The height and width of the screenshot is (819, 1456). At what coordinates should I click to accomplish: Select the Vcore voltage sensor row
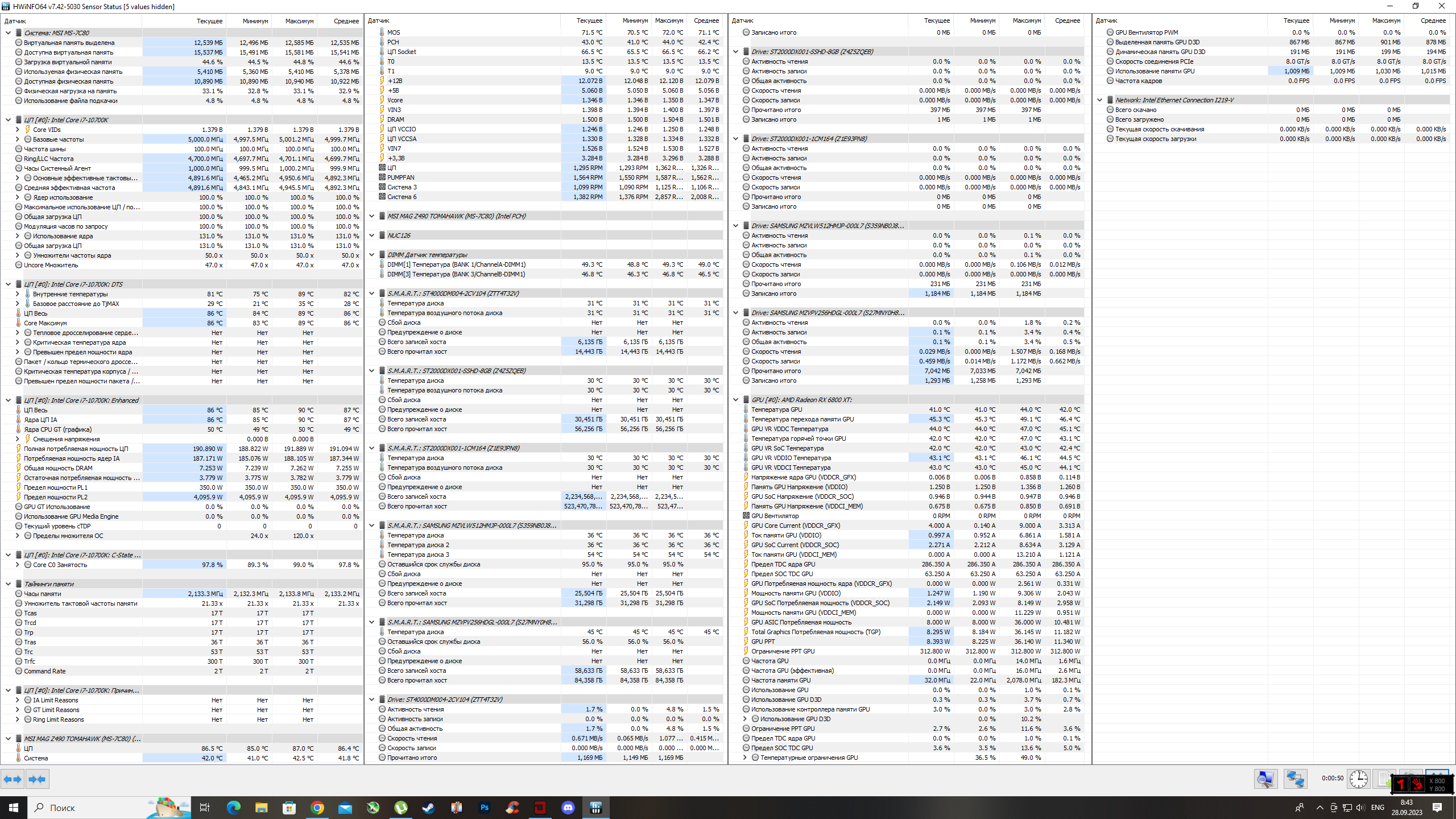(395, 100)
